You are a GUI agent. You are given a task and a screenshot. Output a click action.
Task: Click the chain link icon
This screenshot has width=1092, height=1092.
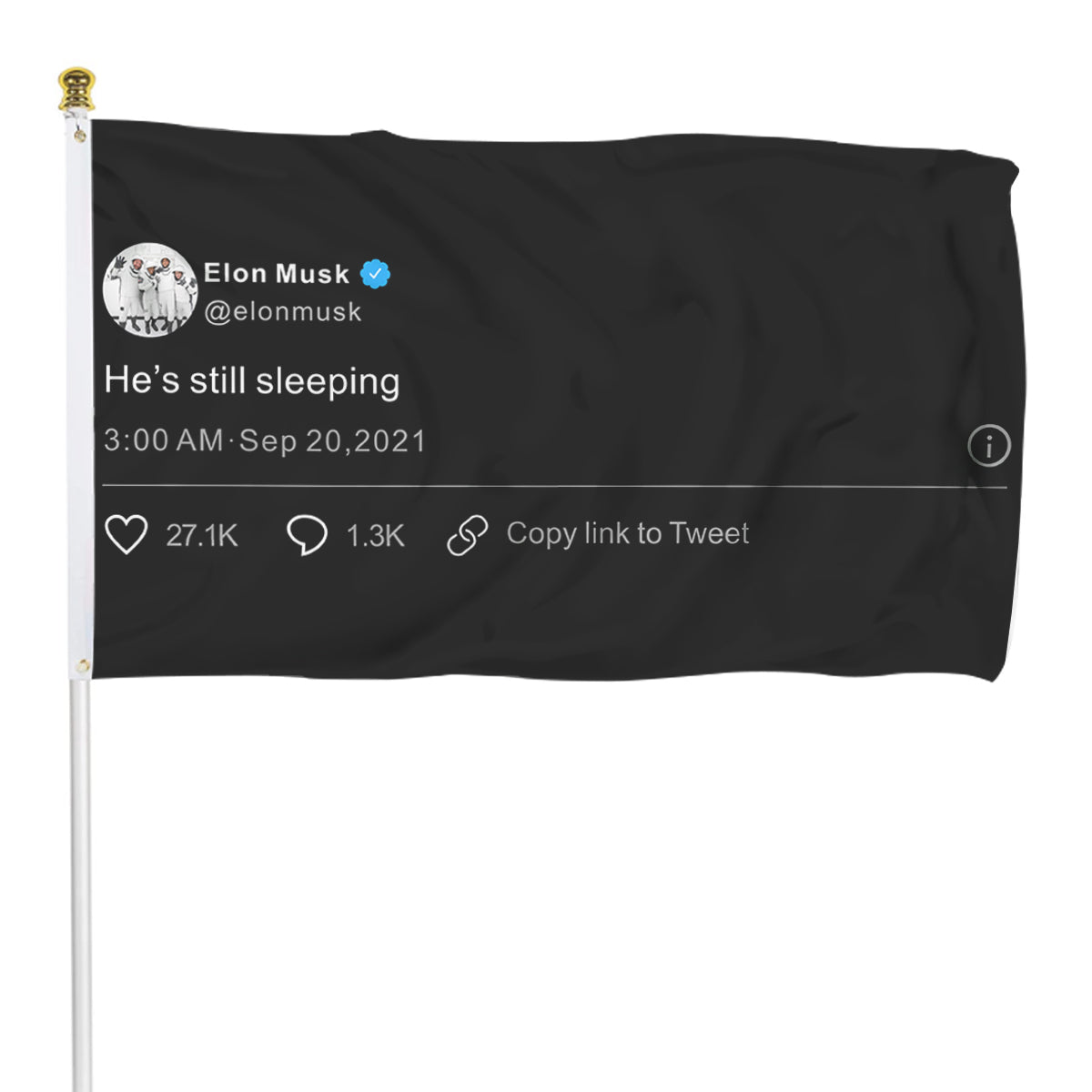pos(468,535)
